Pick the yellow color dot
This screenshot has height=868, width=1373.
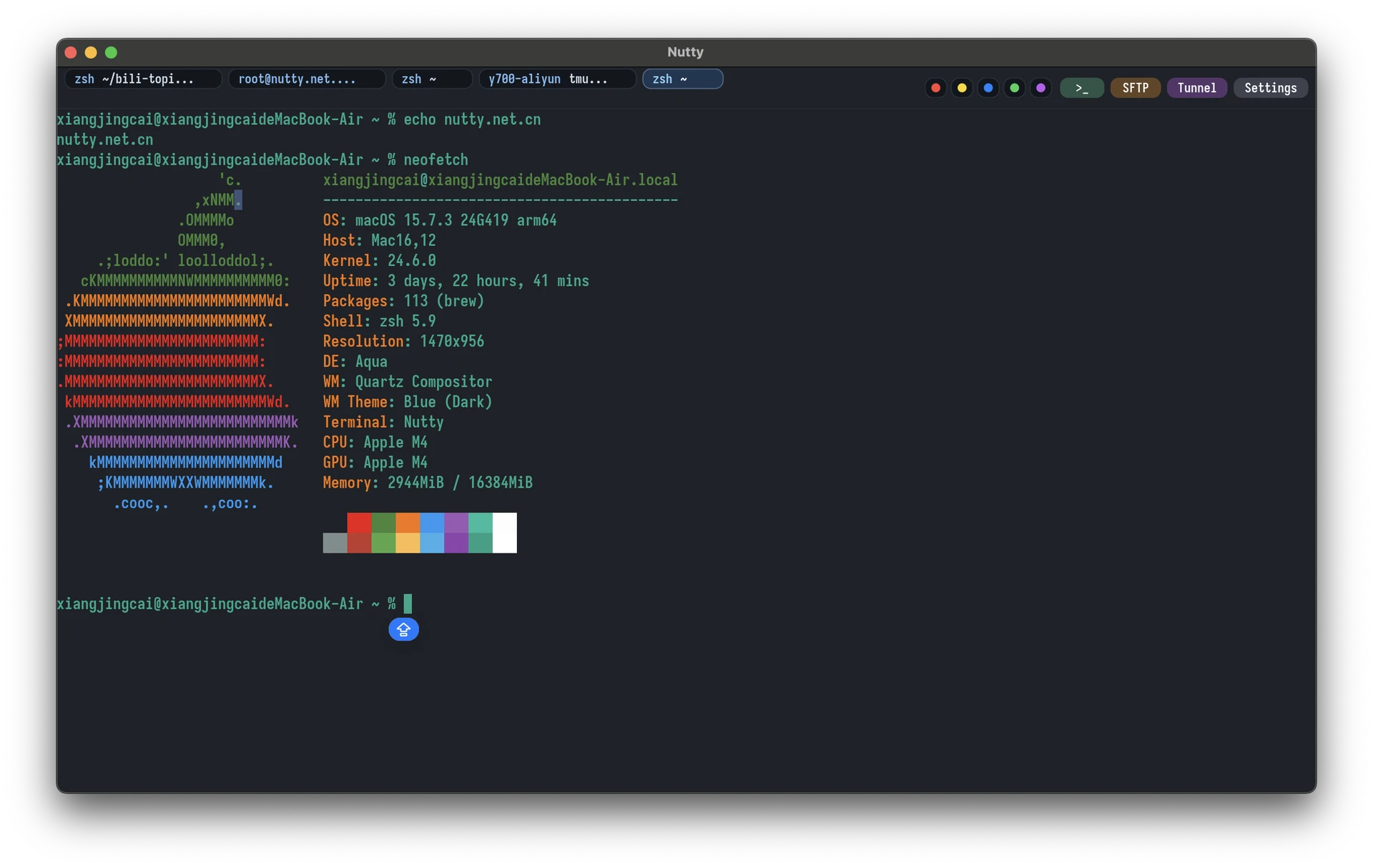point(962,88)
